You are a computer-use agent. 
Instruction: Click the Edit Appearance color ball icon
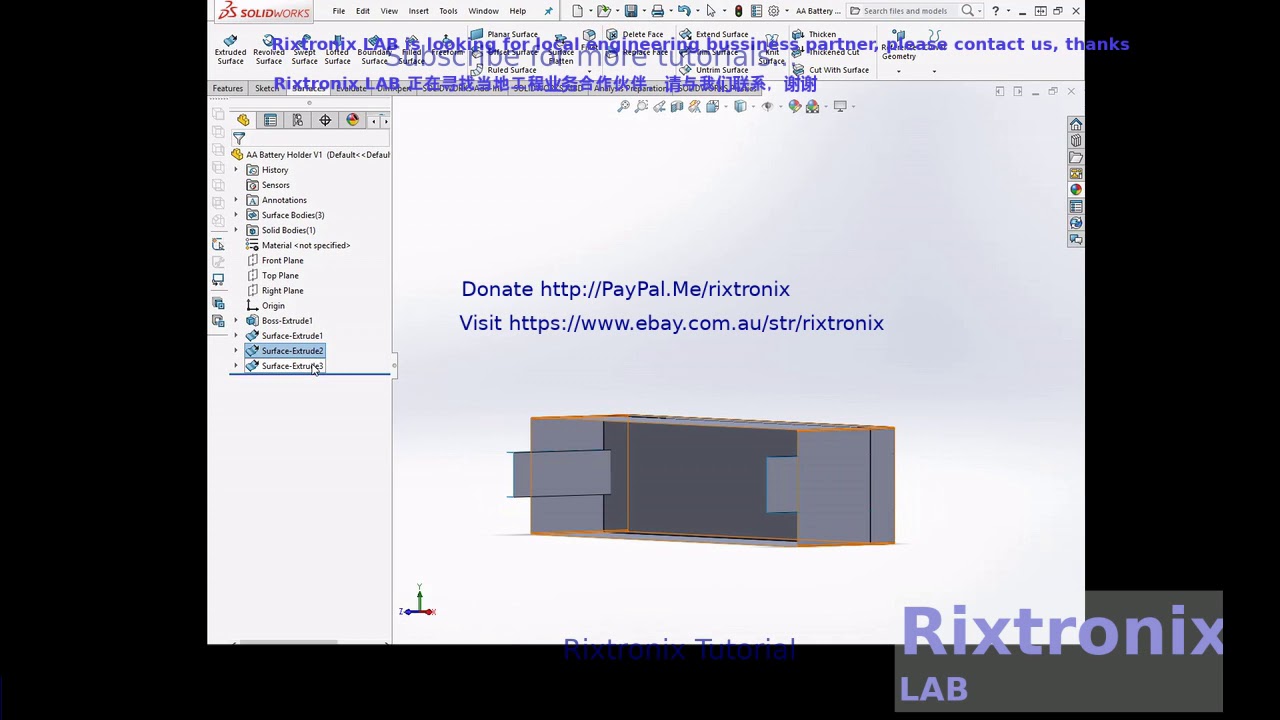[794, 106]
